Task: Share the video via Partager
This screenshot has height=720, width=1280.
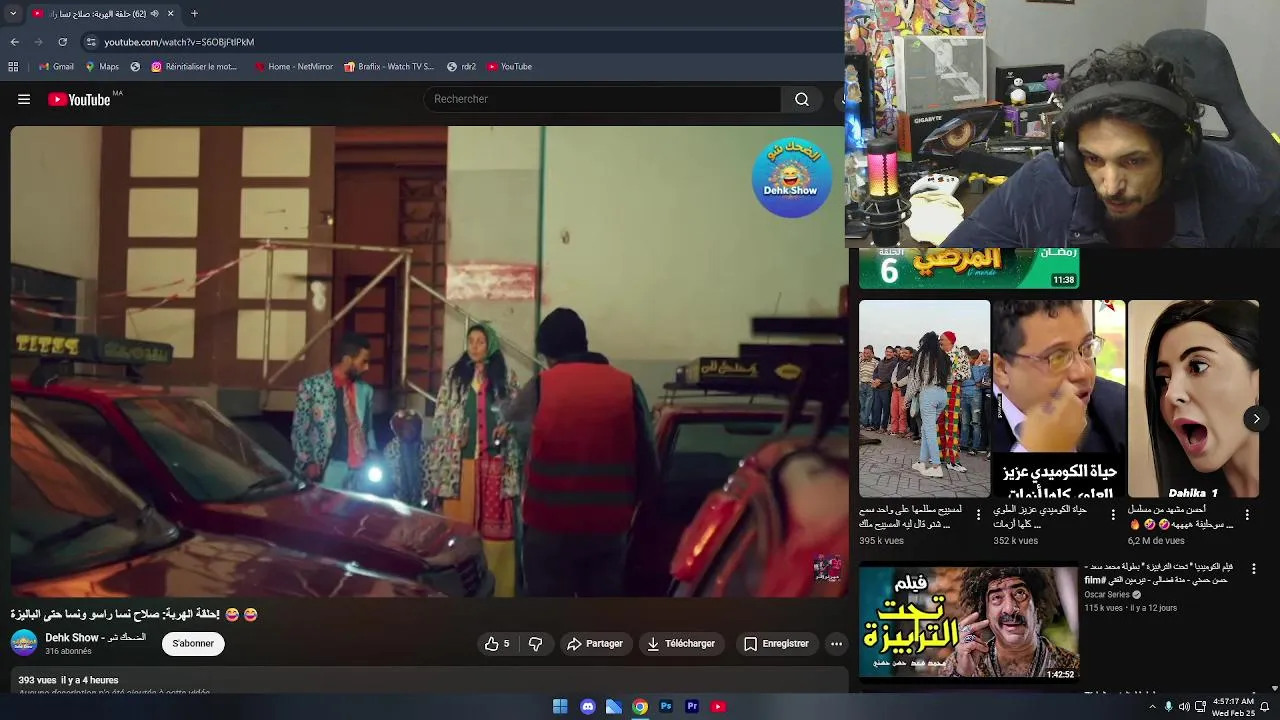Action: (x=595, y=644)
